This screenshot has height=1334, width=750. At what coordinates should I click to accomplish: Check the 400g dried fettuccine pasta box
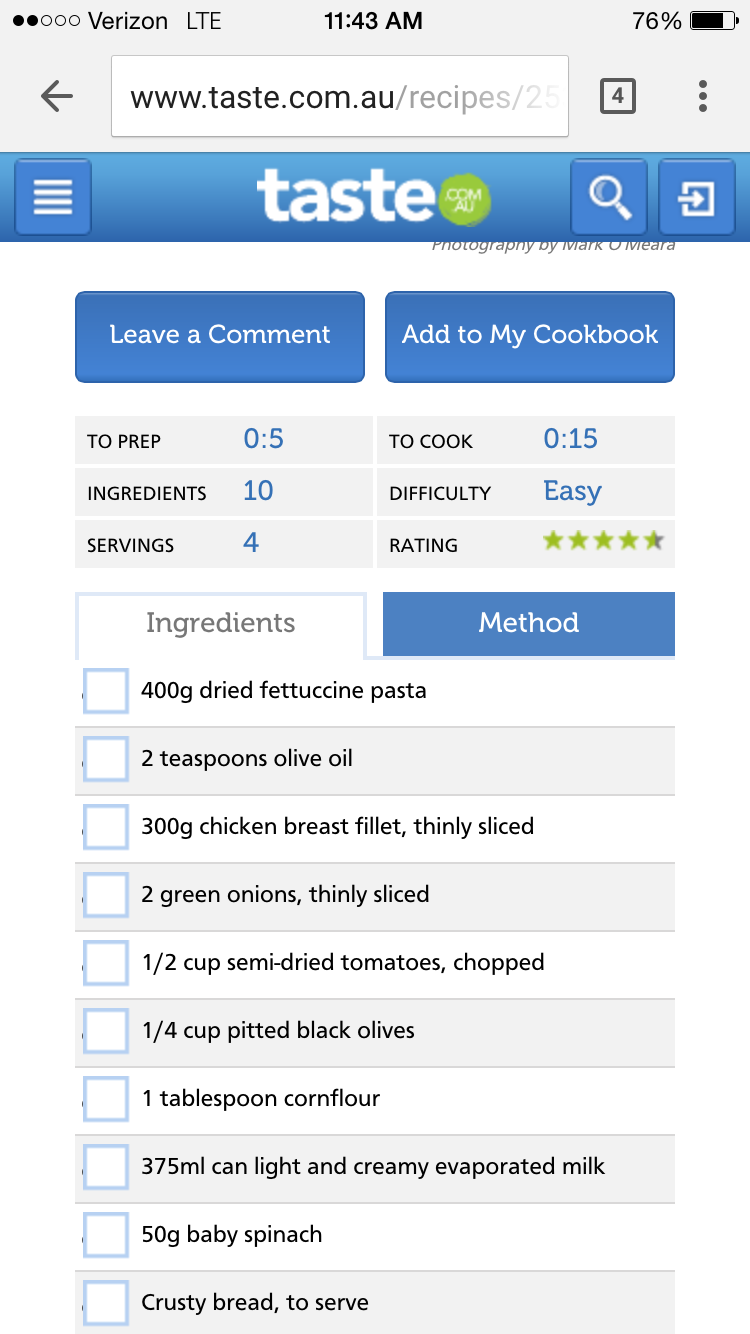coord(106,691)
